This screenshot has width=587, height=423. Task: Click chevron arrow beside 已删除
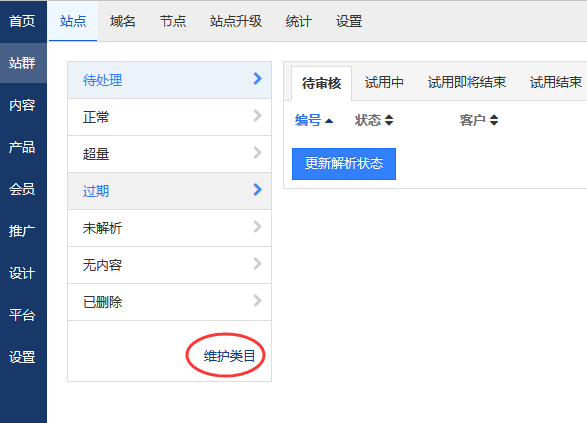[258, 301]
